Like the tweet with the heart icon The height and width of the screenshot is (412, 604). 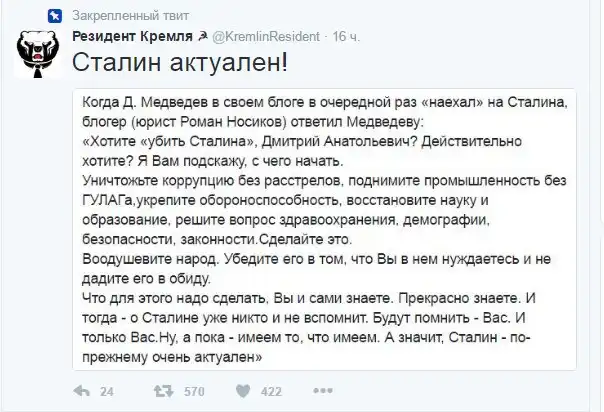point(241,392)
